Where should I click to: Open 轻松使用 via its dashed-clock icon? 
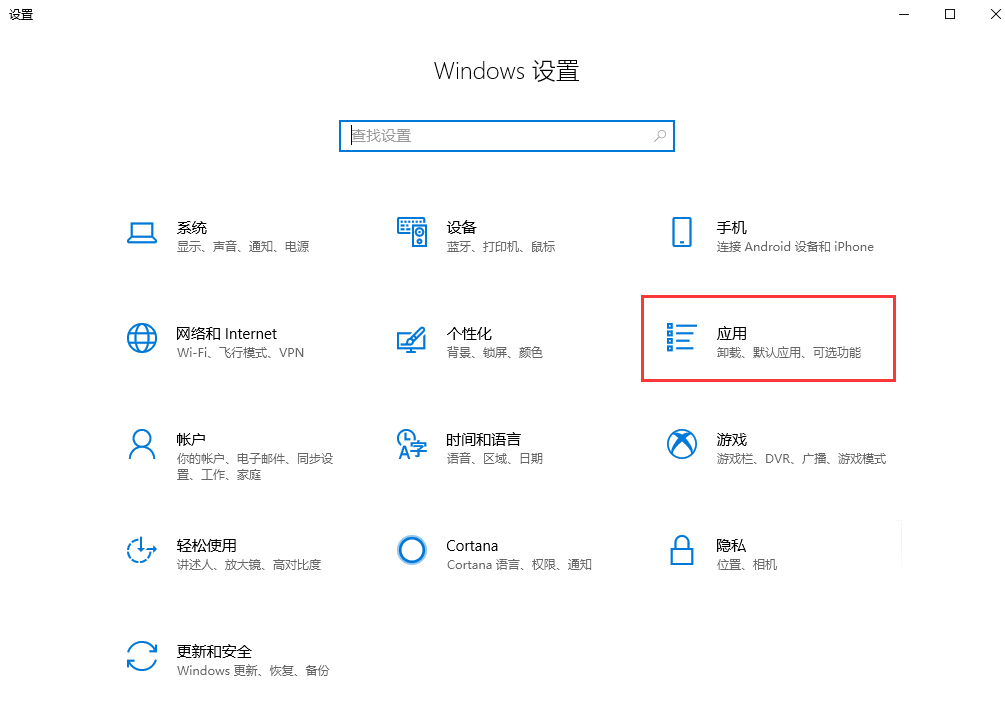142,550
